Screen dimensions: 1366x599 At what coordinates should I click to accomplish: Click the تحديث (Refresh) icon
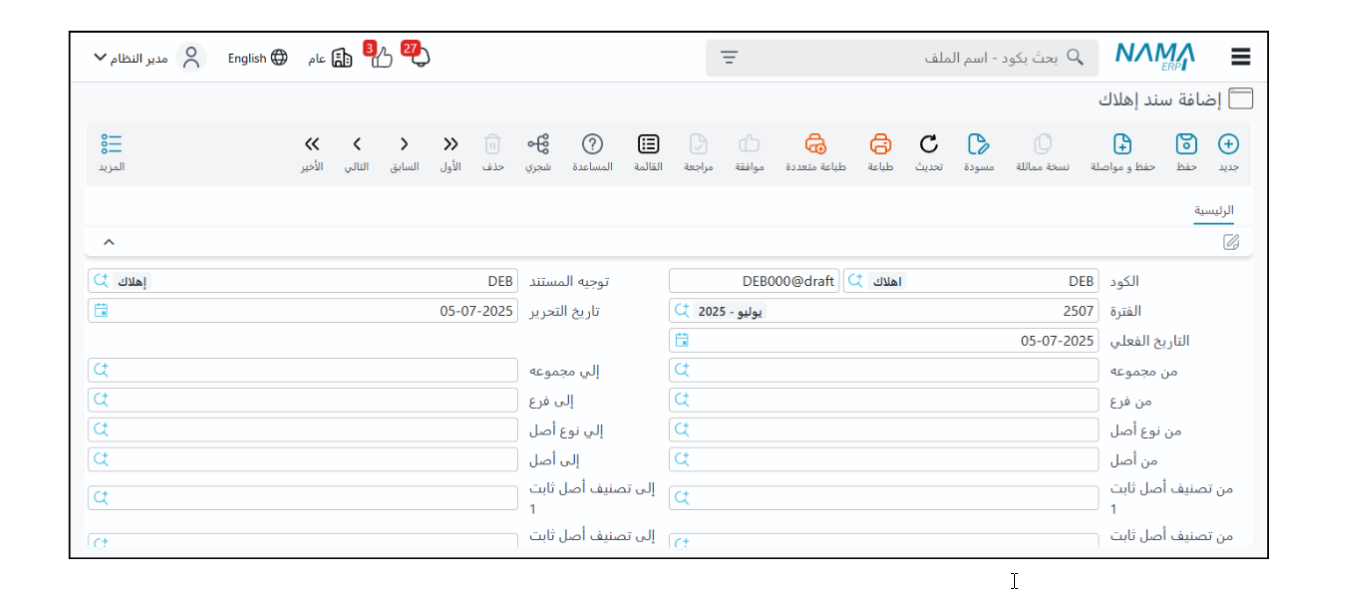click(x=928, y=144)
